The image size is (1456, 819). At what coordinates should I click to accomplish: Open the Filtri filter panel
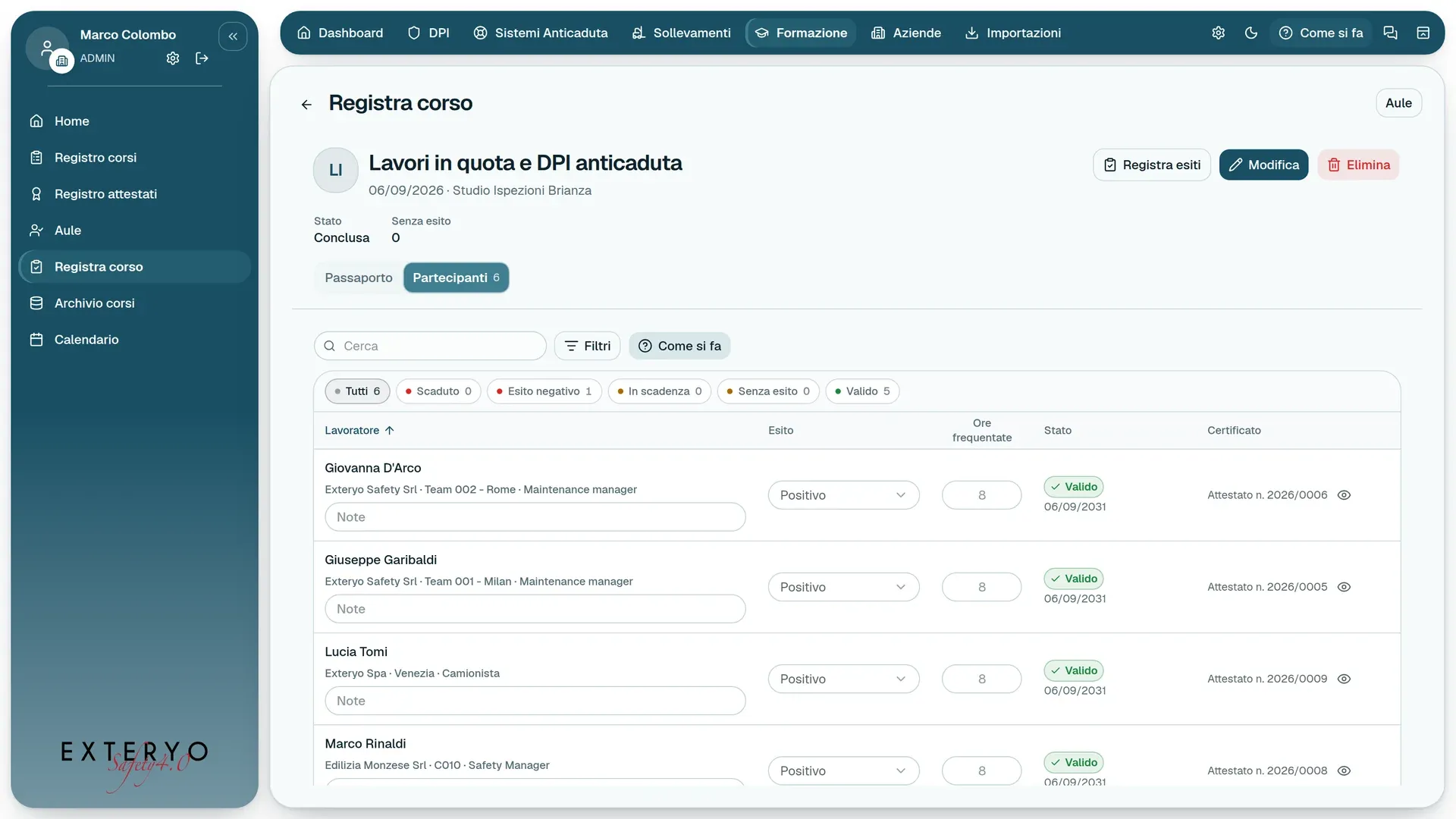pyautogui.click(x=588, y=346)
